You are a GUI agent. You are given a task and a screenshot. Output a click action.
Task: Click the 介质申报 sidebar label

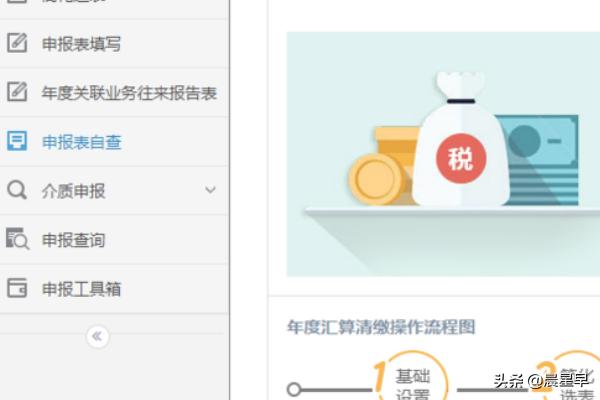pyautogui.click(x=73, y=191)
